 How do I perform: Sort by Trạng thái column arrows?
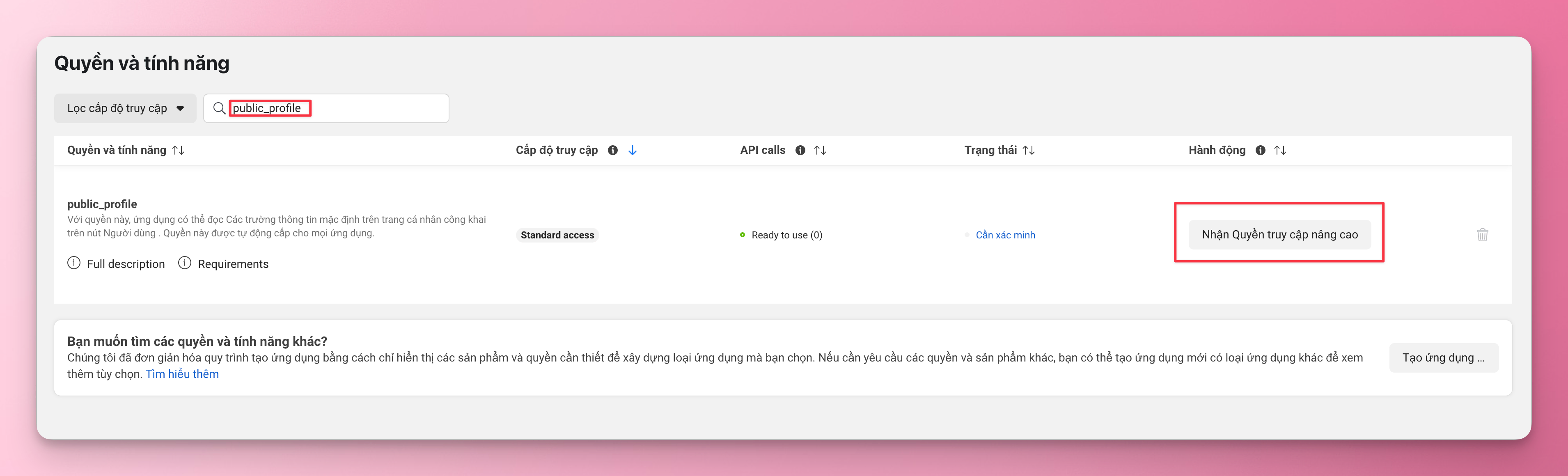1028,150
